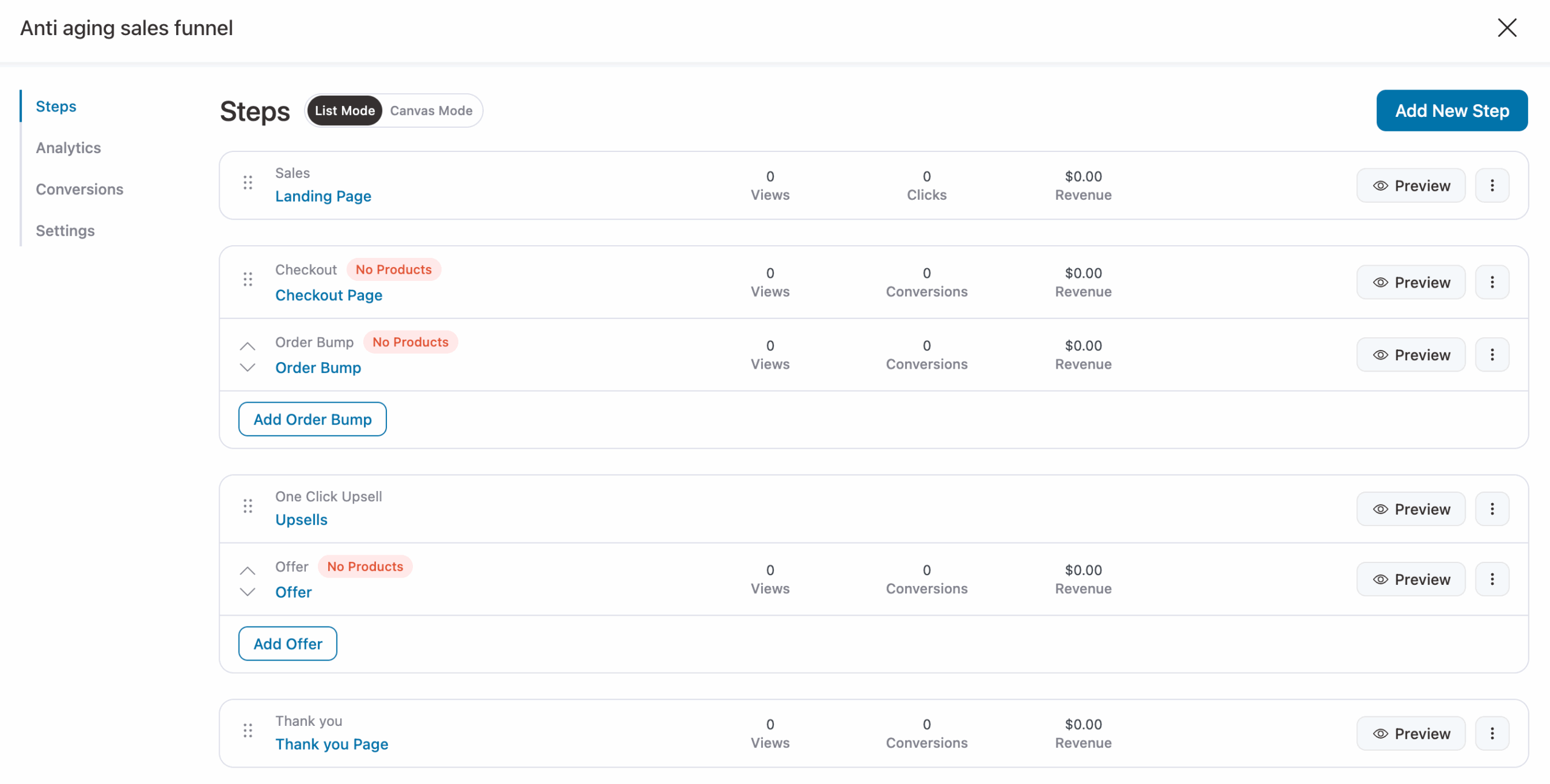The image size is (1550, 784).
Task: Preview the Landing Page step
Action: pyautogui.click(x=1411, y=185)
